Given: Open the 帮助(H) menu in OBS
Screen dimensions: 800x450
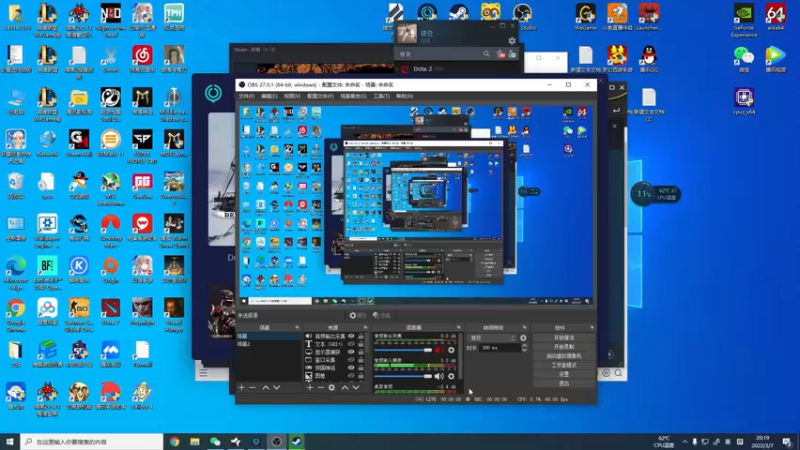Looking at the screenshot, I should click(404, 96).
